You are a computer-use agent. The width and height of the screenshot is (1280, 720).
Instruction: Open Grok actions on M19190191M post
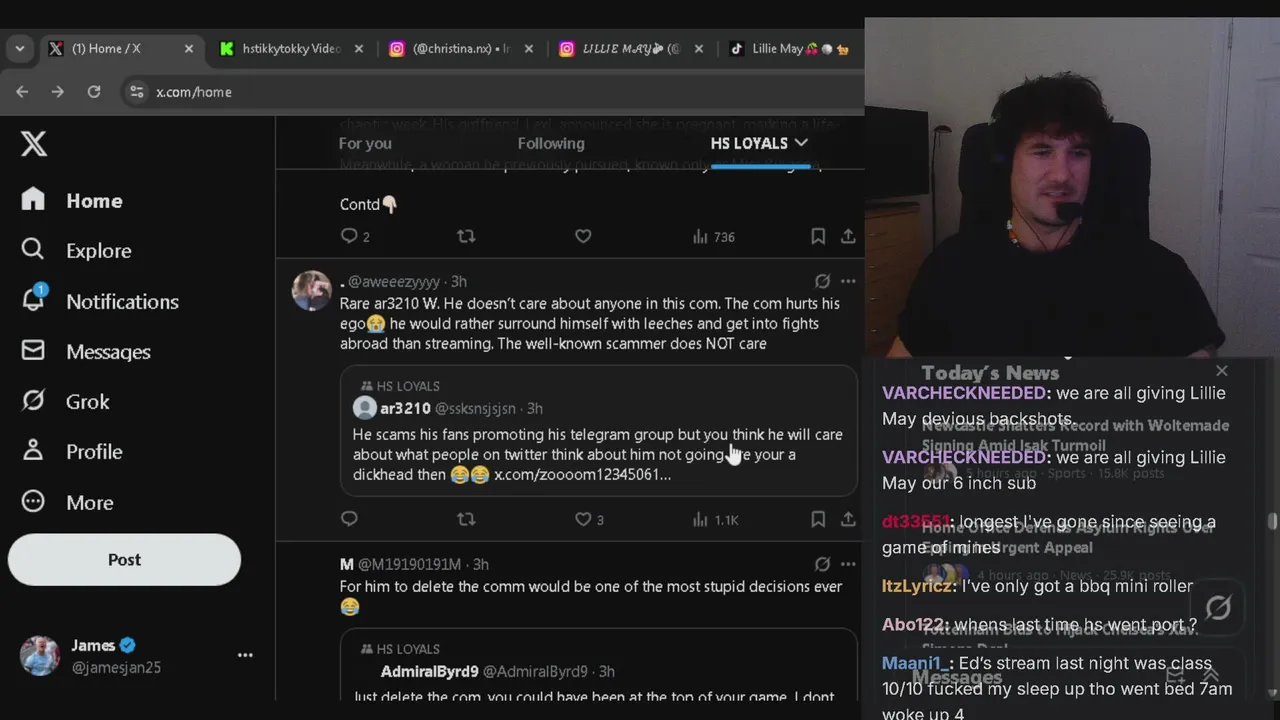[822, 564]
